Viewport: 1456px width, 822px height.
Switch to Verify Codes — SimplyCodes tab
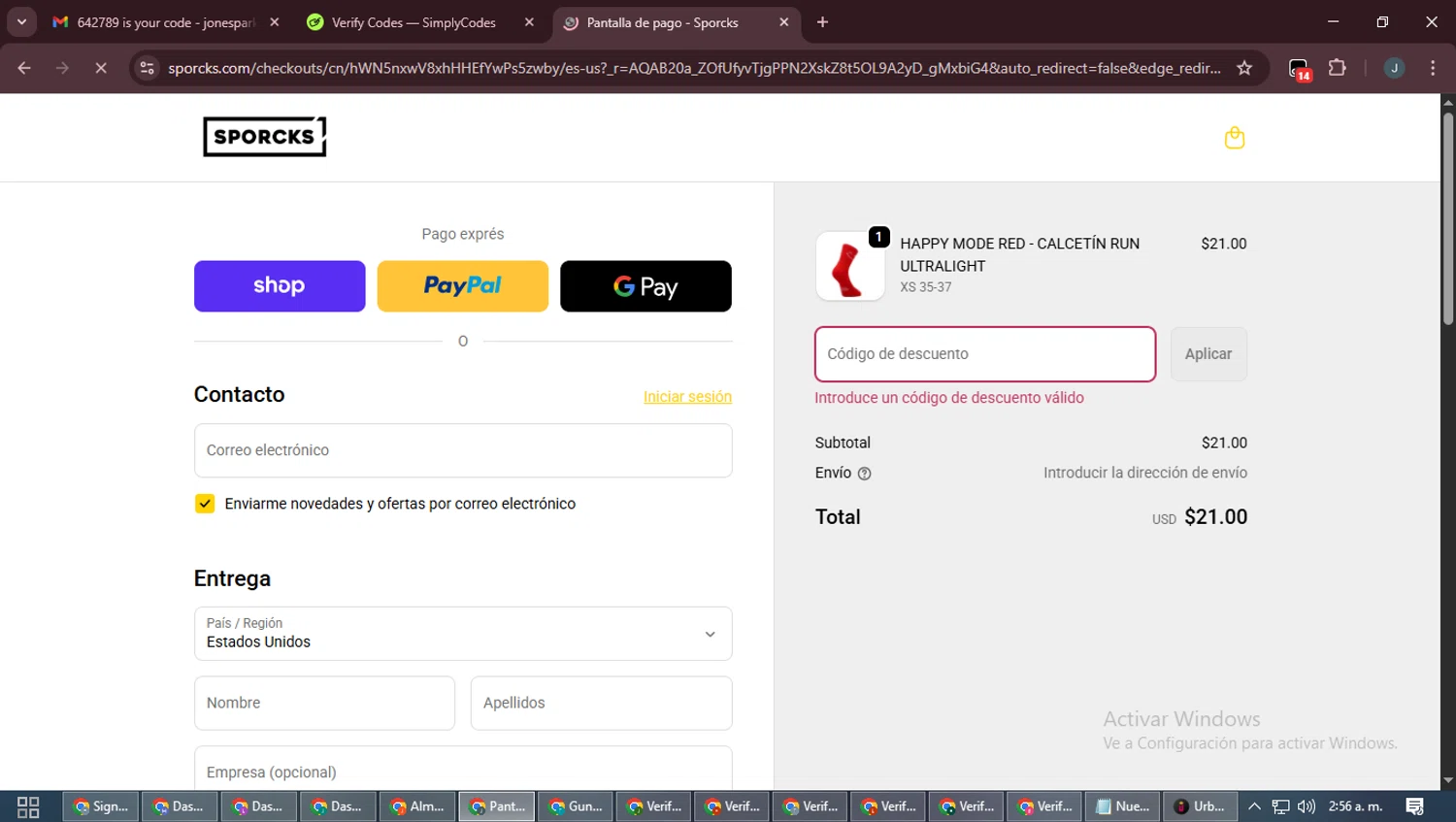pos(414,22)
